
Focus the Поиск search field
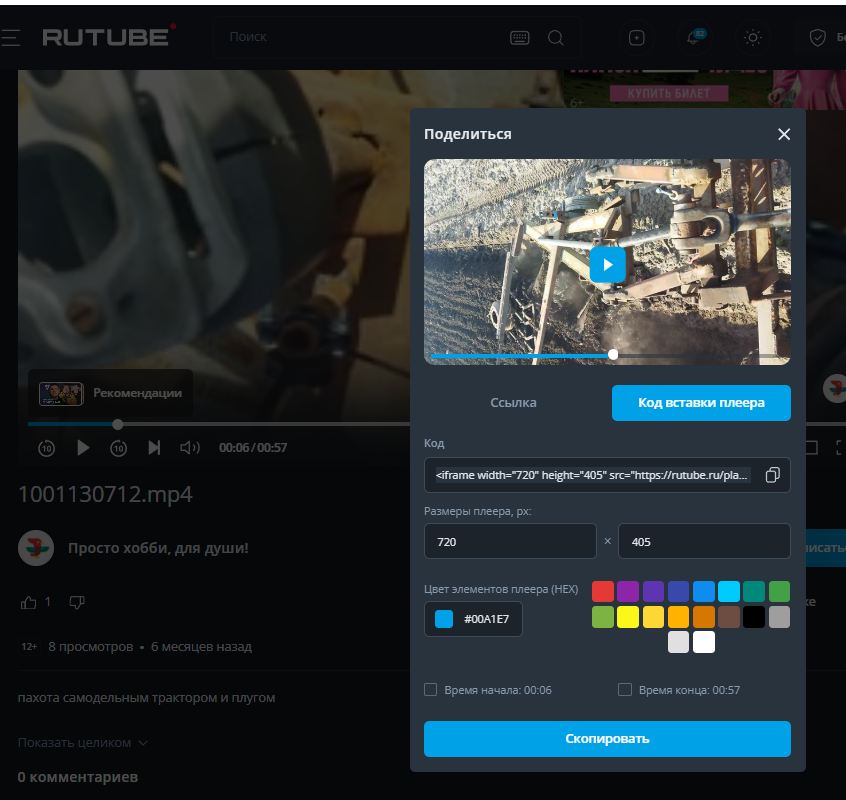361,37
